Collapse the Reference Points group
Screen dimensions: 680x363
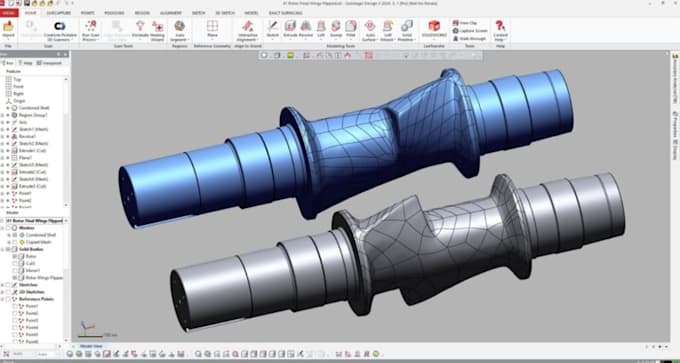pyautogui.click(x=3, y=299)
